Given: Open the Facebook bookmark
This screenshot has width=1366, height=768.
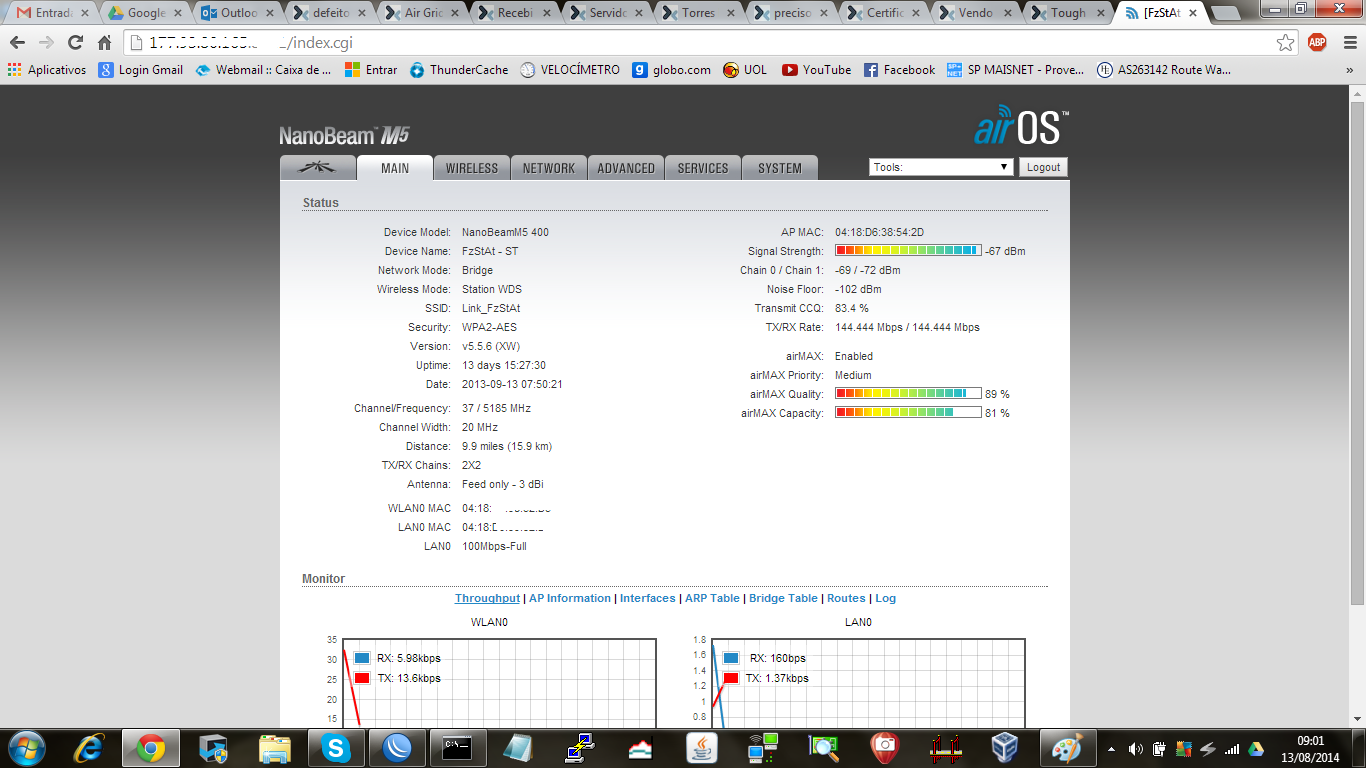Looking at the screenshot, I should tap(899, 70).
